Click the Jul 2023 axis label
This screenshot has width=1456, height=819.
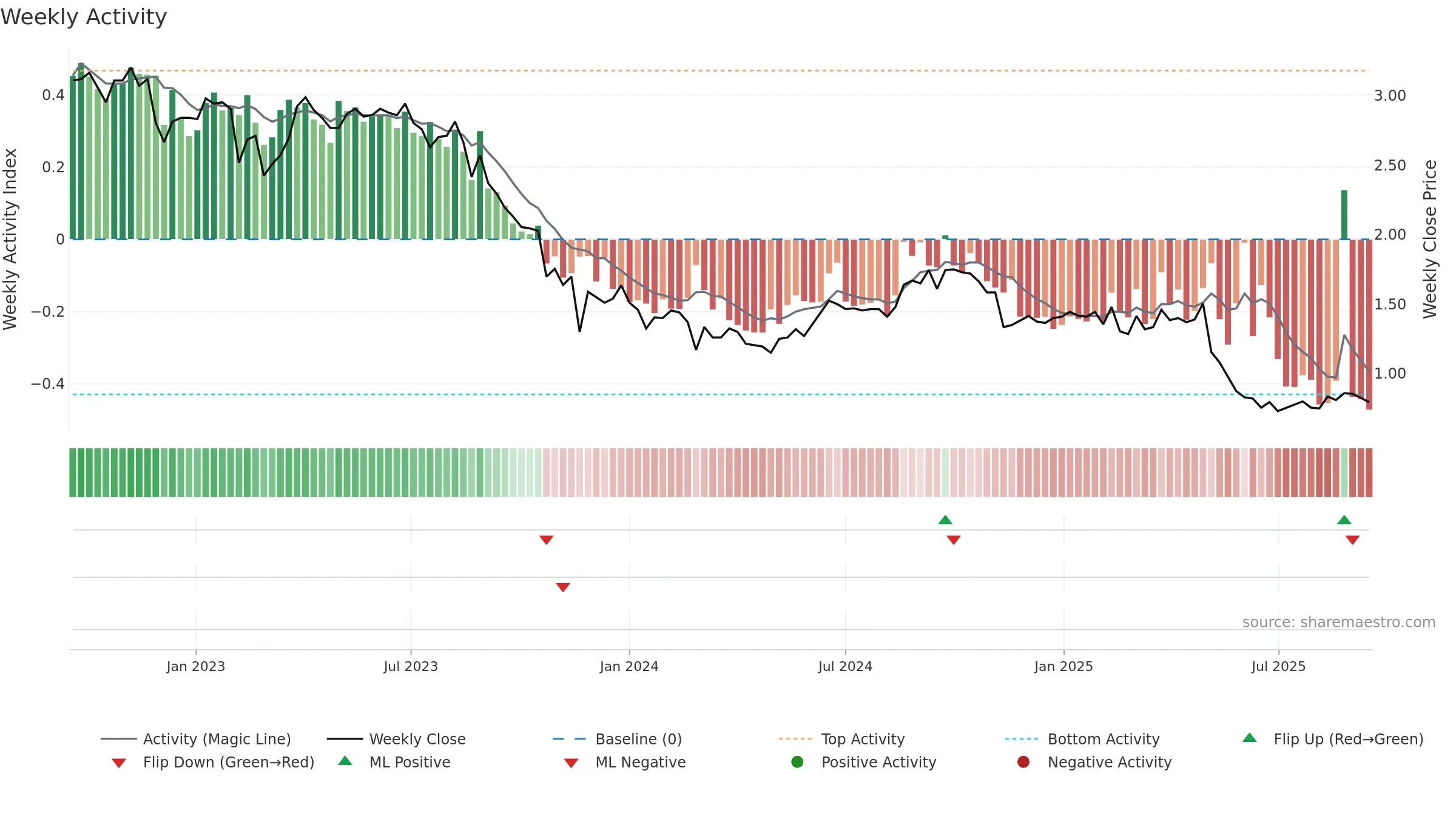coord(411,667)
